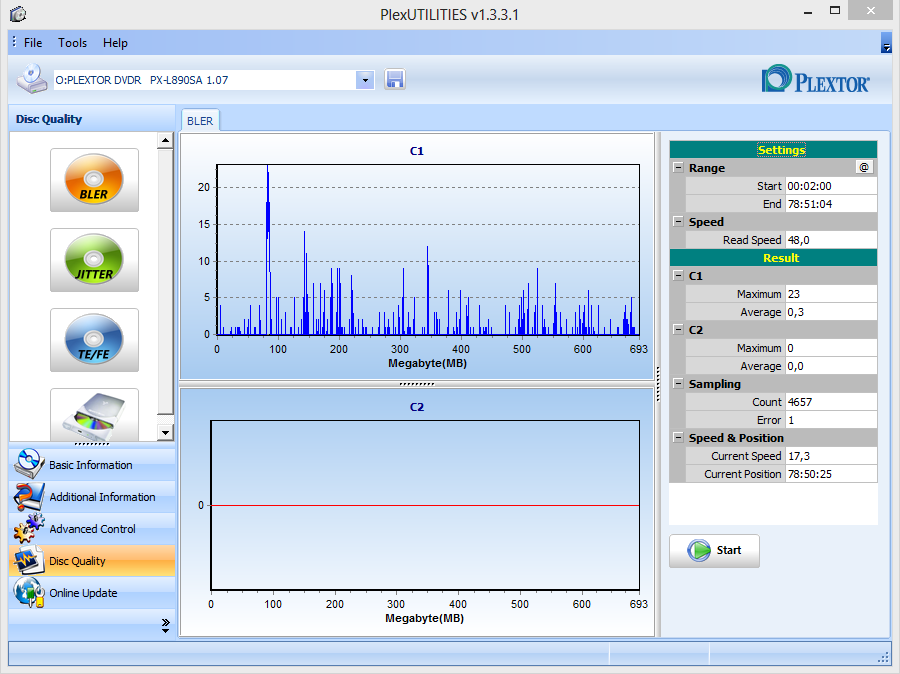The image size is (900, 674).
Task: Click the green play icon on Start
Action: coord(699,551)
